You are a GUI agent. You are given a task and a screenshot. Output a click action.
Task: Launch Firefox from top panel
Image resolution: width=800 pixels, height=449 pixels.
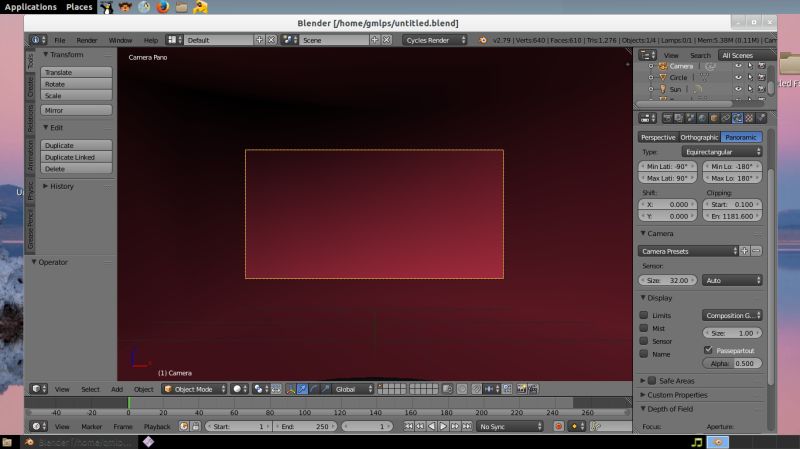tap(163, 7)
